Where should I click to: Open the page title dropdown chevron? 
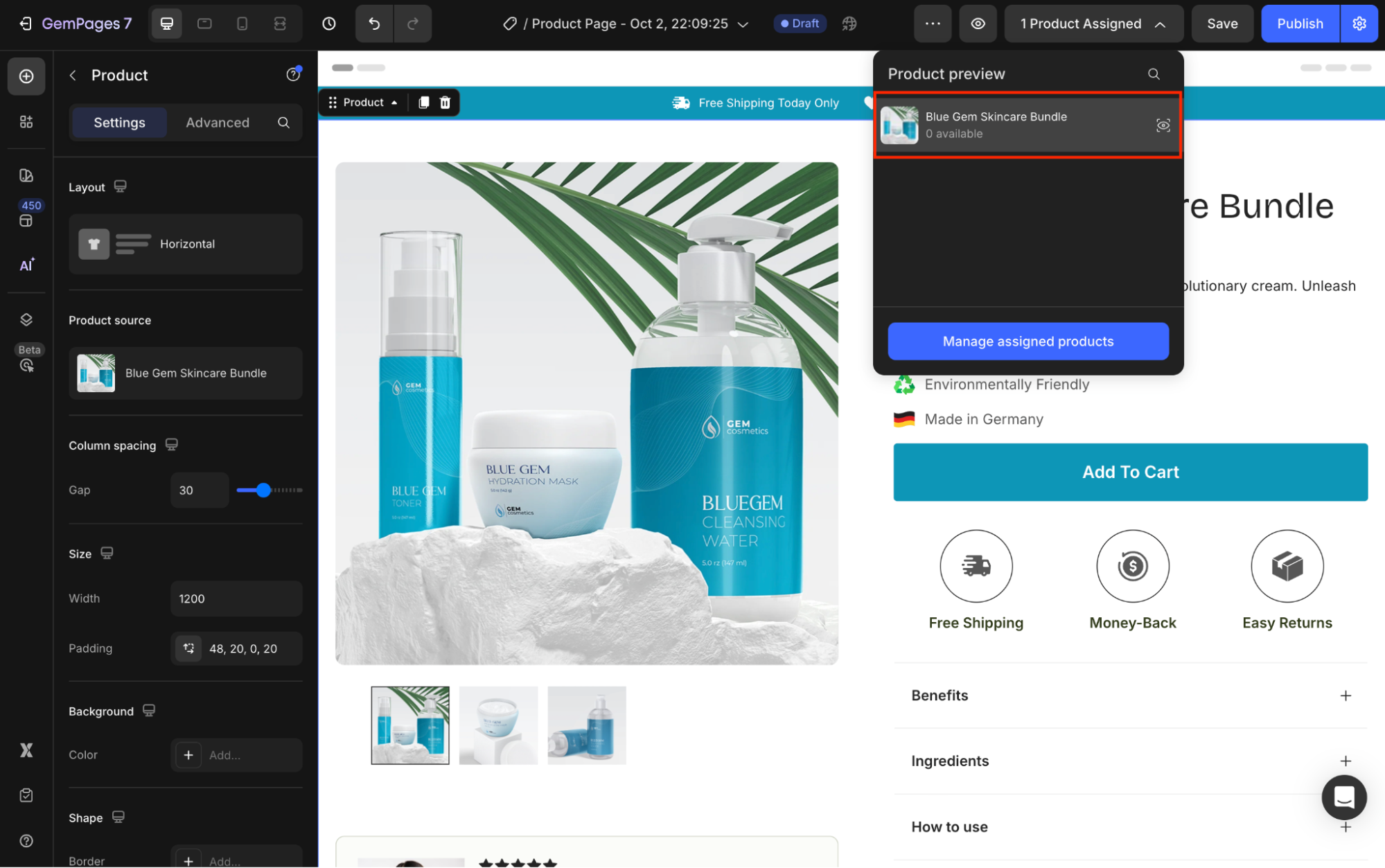tap(743, 24)
